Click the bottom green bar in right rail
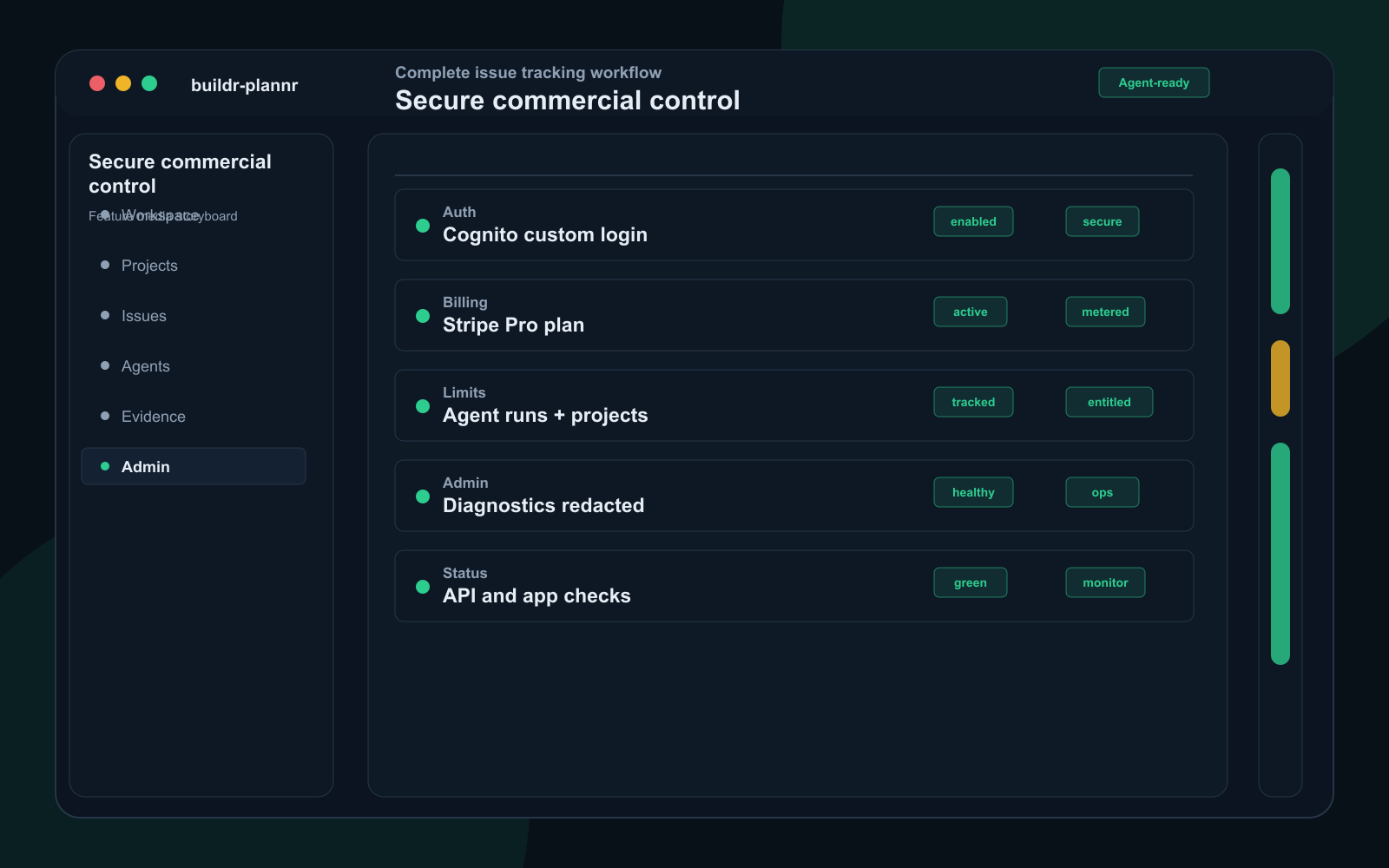 (1280, 554)
